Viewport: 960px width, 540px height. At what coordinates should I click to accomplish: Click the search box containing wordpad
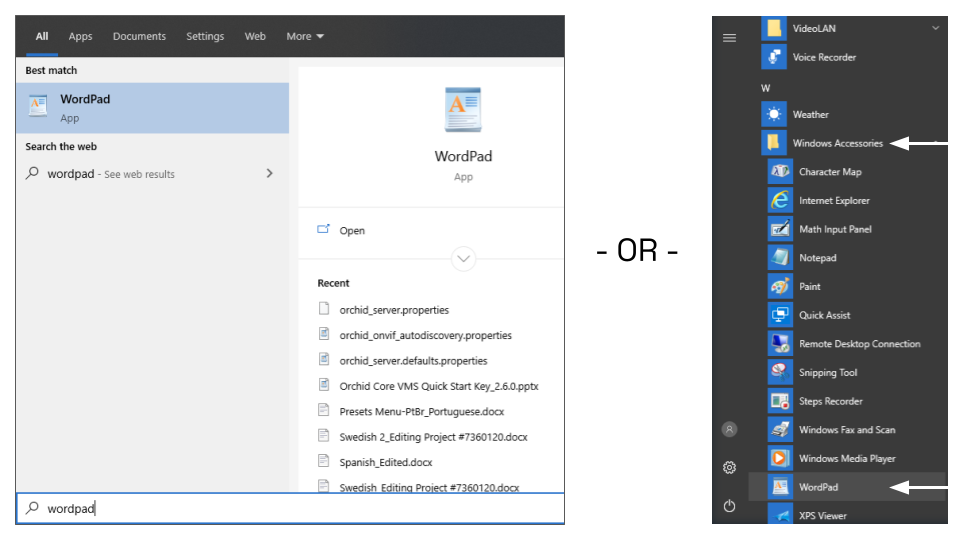click(x=290, y=509)
